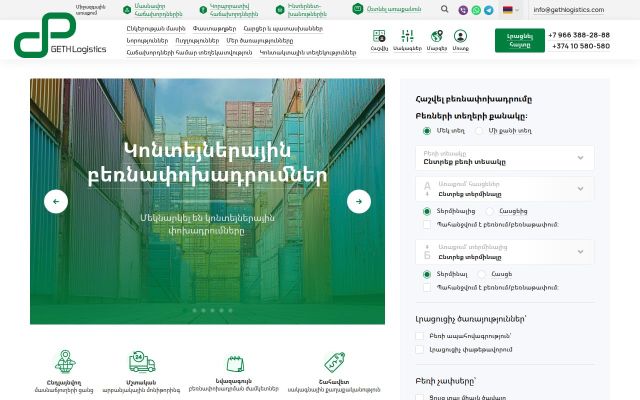The width and height of the screenshot is (640, 400).
Task: Click Թողնել արձագանք (leave feedback) link
Action: tap(394, 9)
